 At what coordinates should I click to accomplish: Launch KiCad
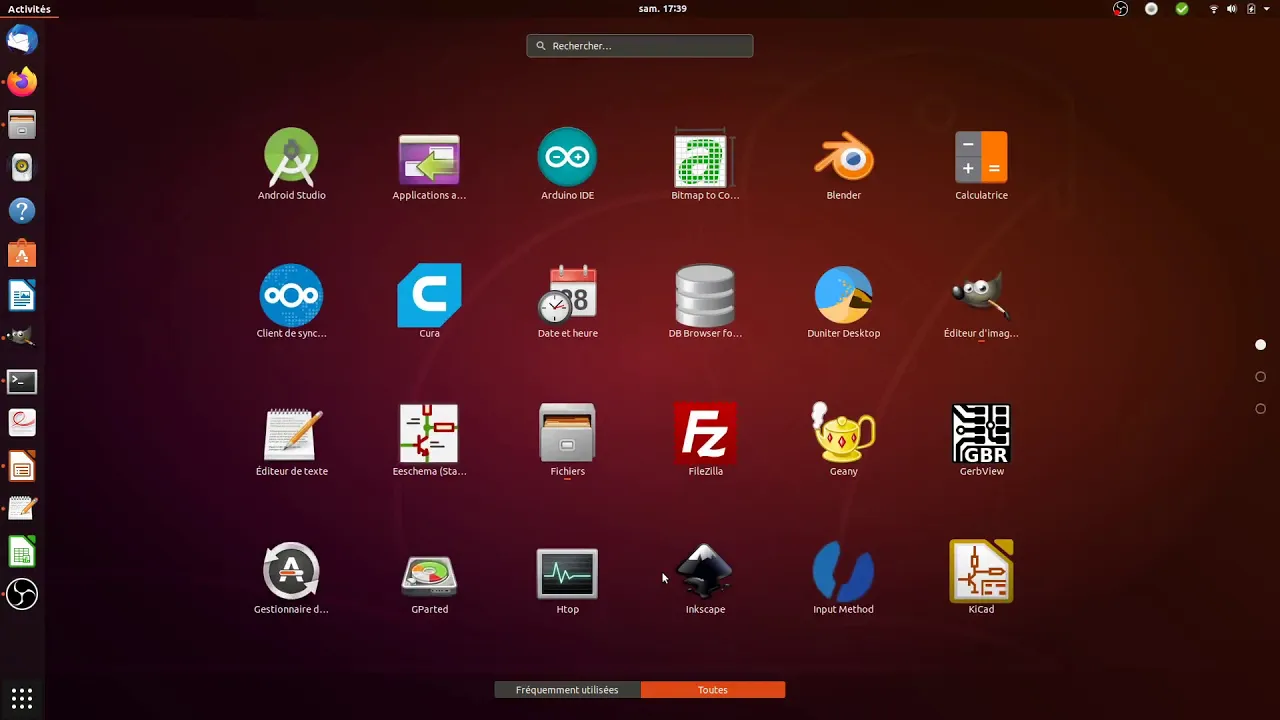pos(981,579)
